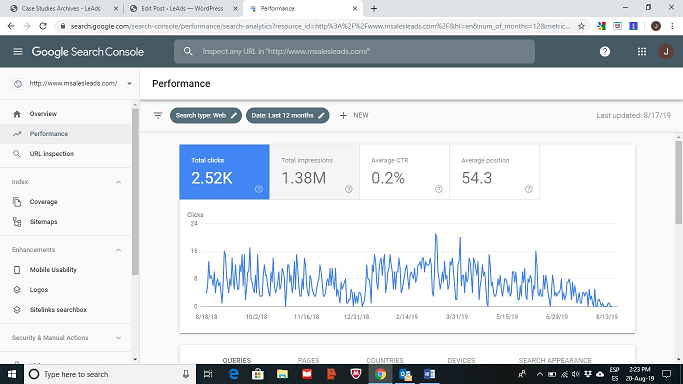Bookmark this page with the star icon
Viewport: 683px width, 384px height.
coord(581,26)
